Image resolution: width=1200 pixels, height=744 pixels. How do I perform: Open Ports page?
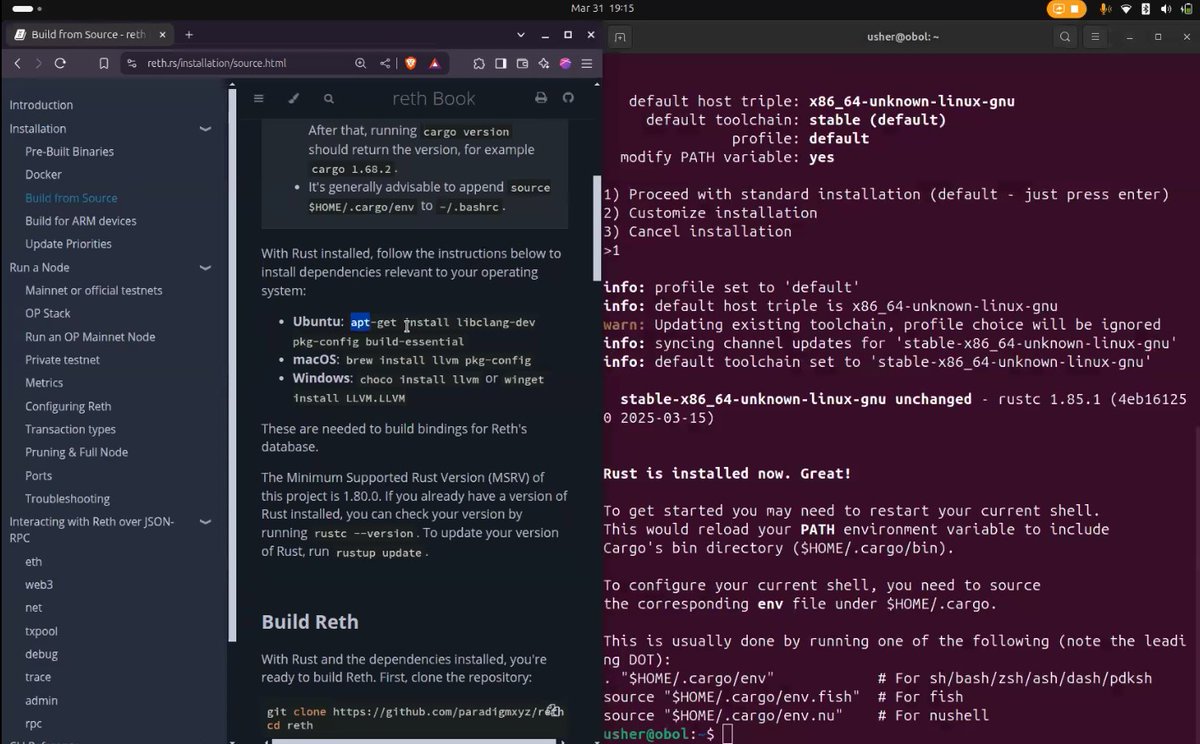point(38,476)
